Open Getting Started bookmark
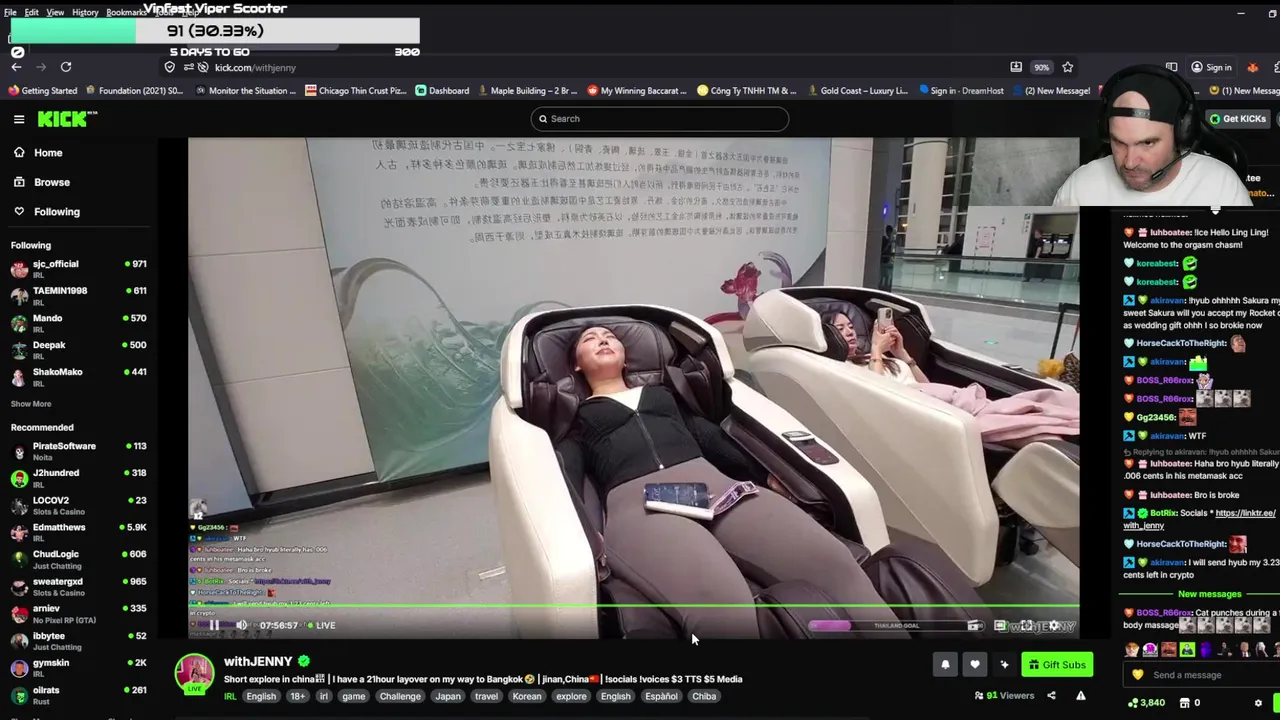 43,91
